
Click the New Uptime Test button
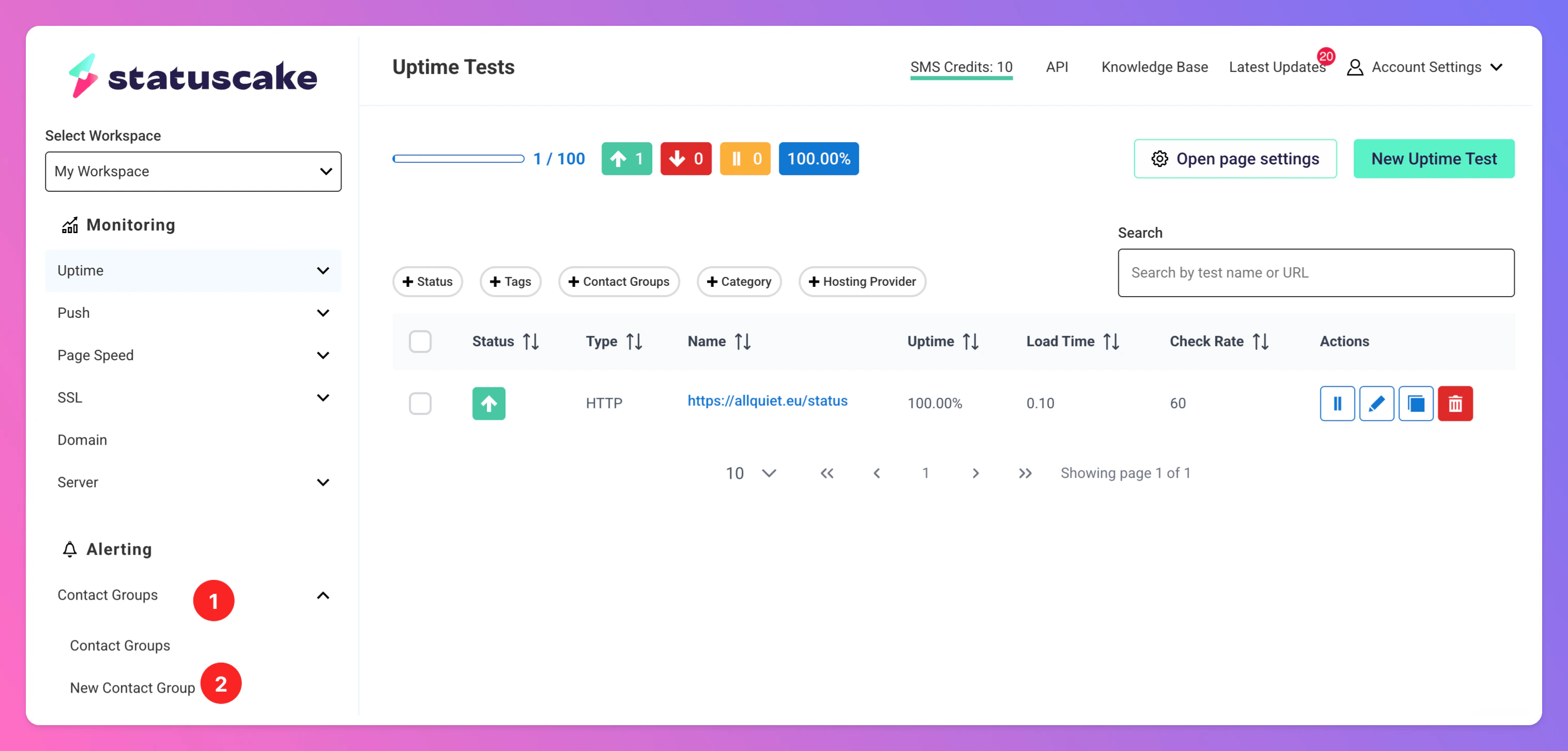pos(1434,159)
